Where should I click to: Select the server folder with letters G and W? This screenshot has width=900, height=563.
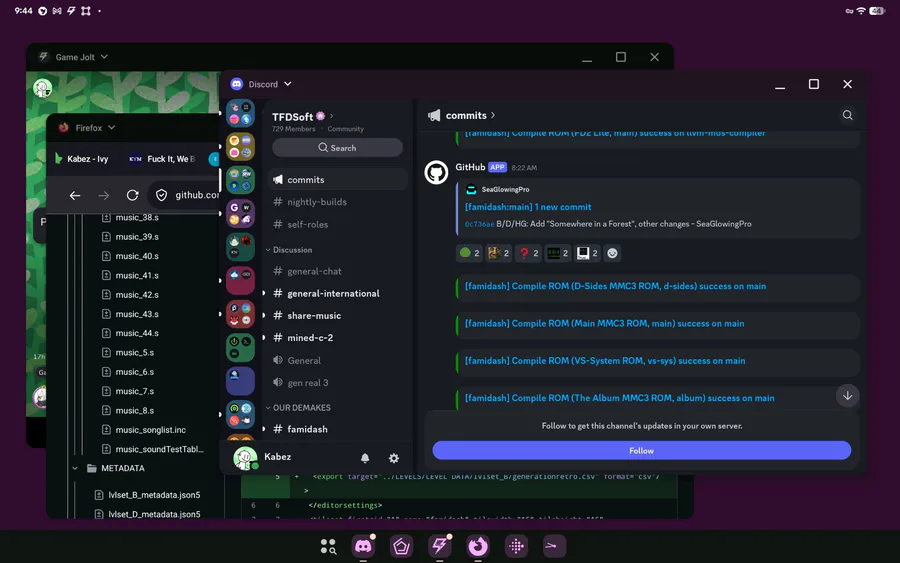[x=240, y=213]
